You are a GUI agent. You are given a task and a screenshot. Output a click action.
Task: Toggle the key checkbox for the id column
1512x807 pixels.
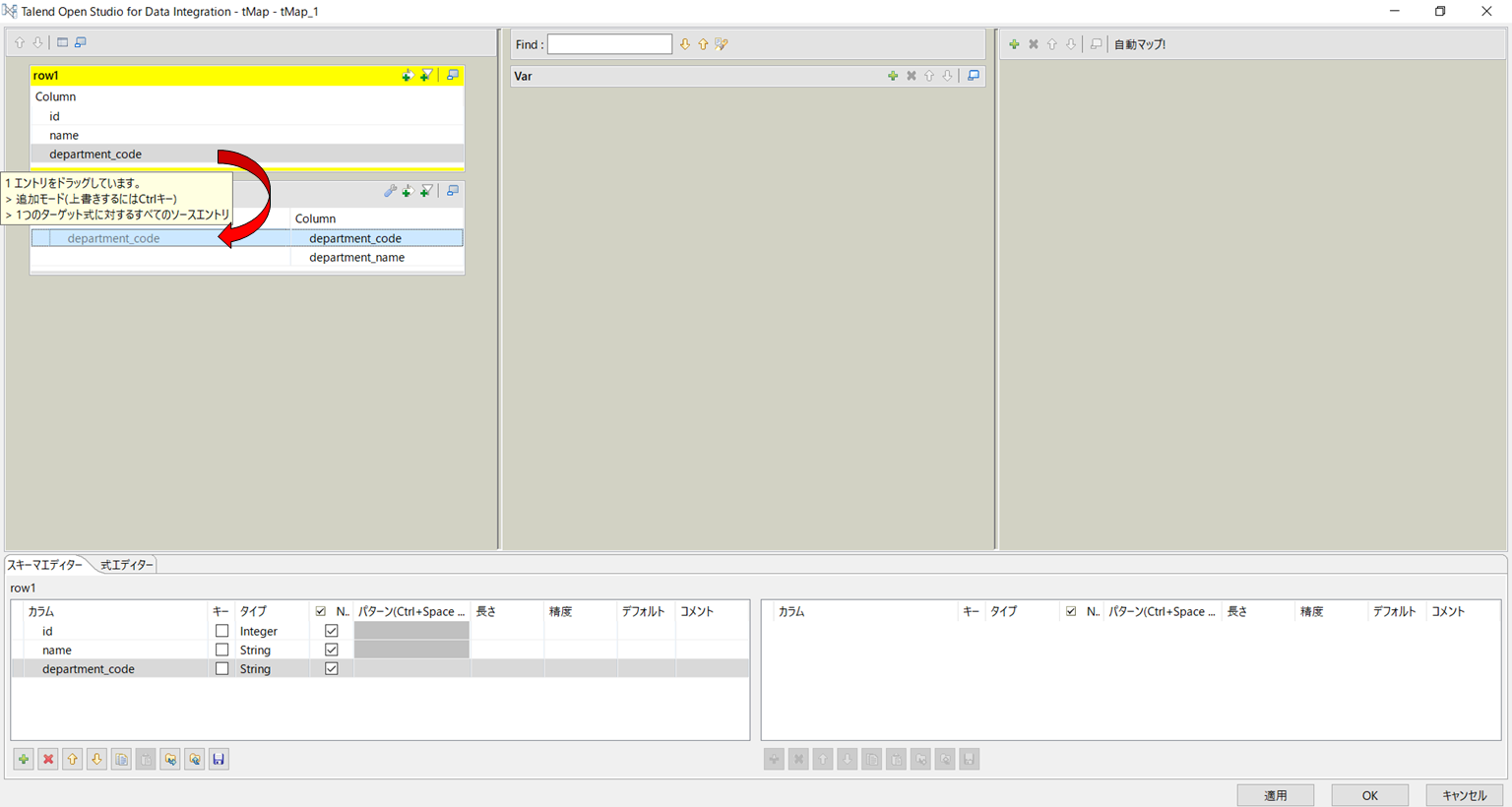click(x=221, y=631)
